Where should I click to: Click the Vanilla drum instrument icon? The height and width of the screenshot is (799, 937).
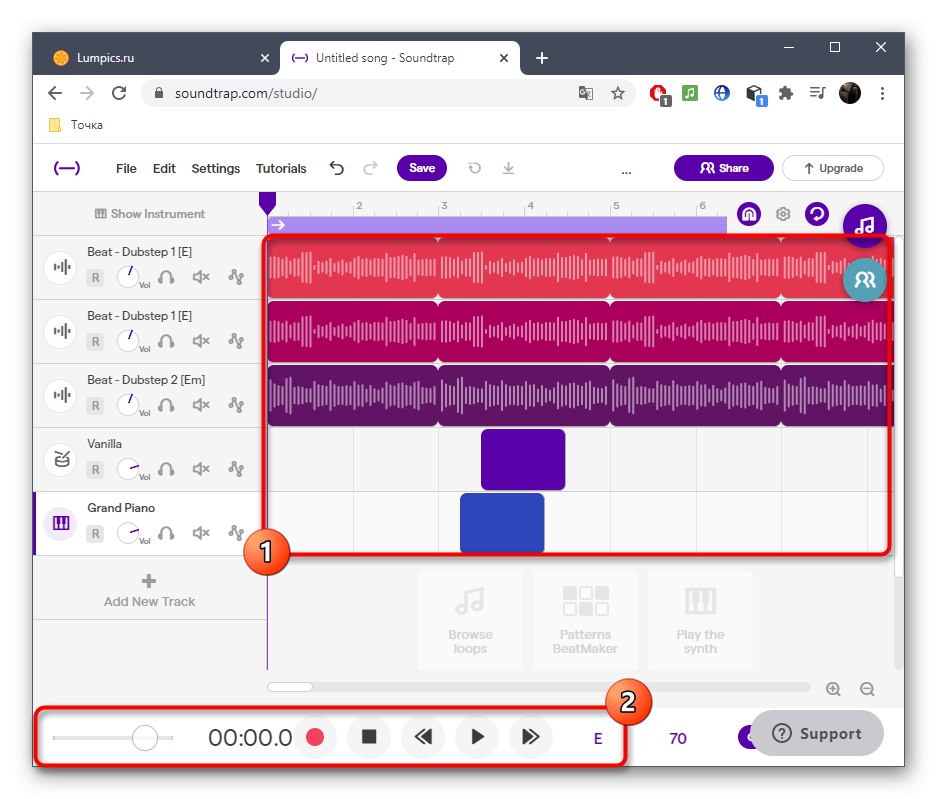click(x=62, y=459)
